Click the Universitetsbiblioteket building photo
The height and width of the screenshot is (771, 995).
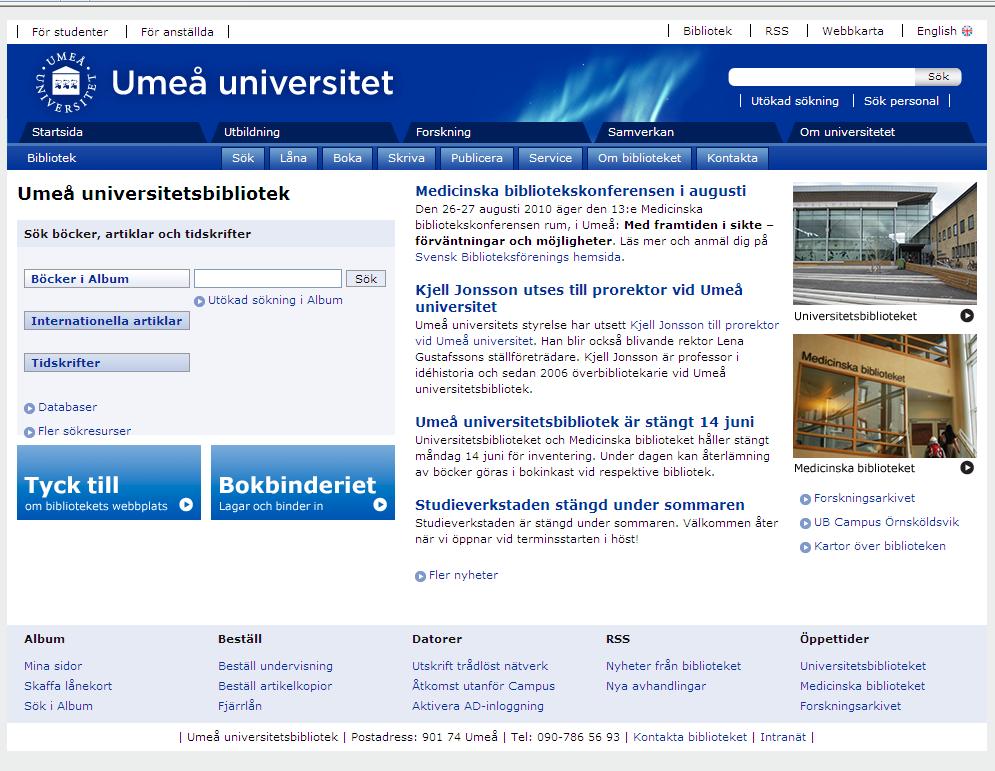885,244
